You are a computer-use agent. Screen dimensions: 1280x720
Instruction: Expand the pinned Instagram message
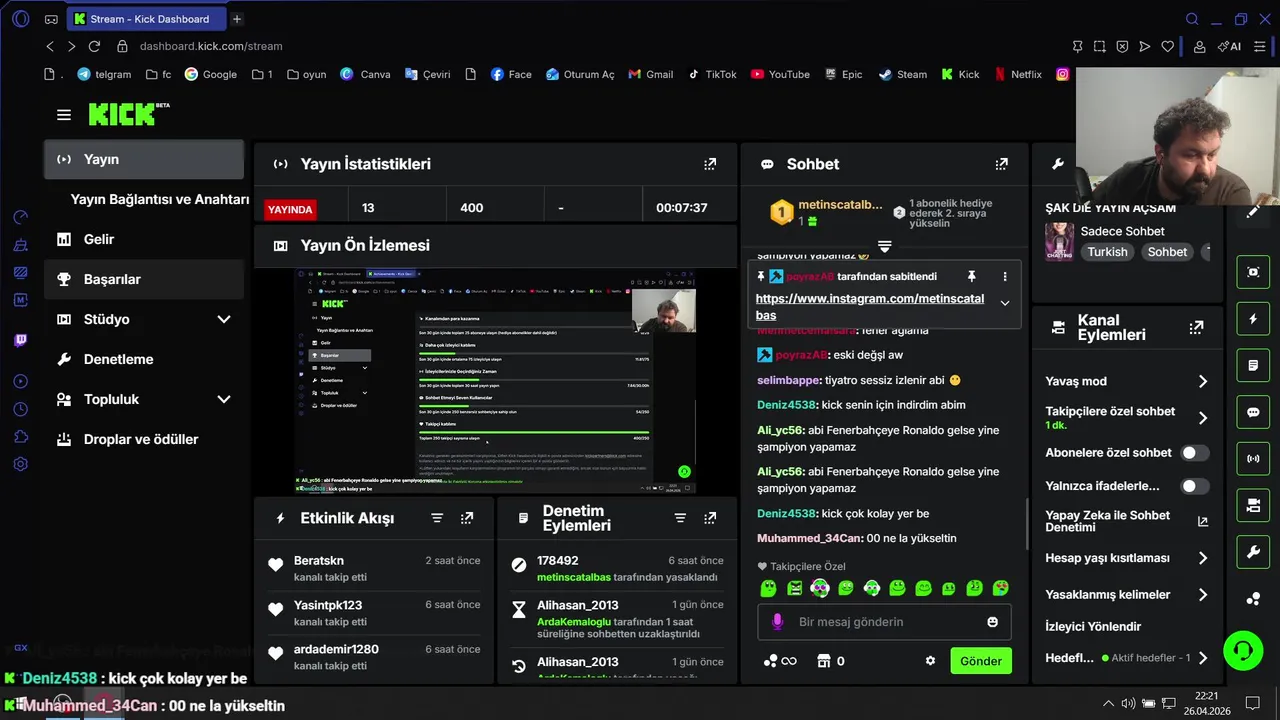click(x=1005, y=303)
